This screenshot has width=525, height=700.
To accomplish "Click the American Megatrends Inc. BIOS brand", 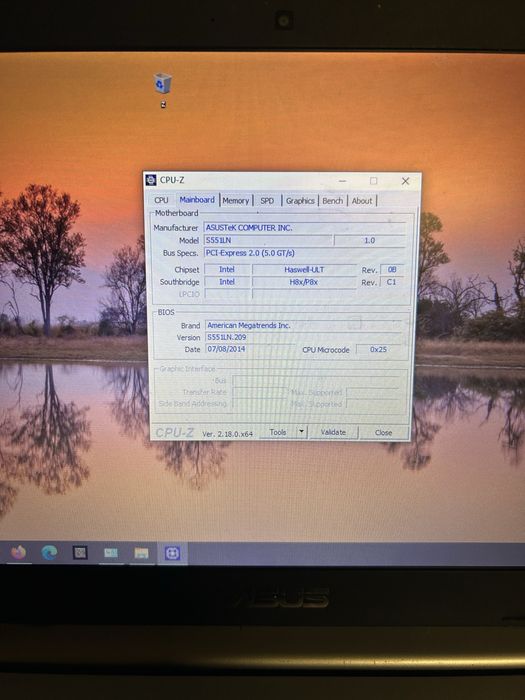I will (x=303, y=325).
